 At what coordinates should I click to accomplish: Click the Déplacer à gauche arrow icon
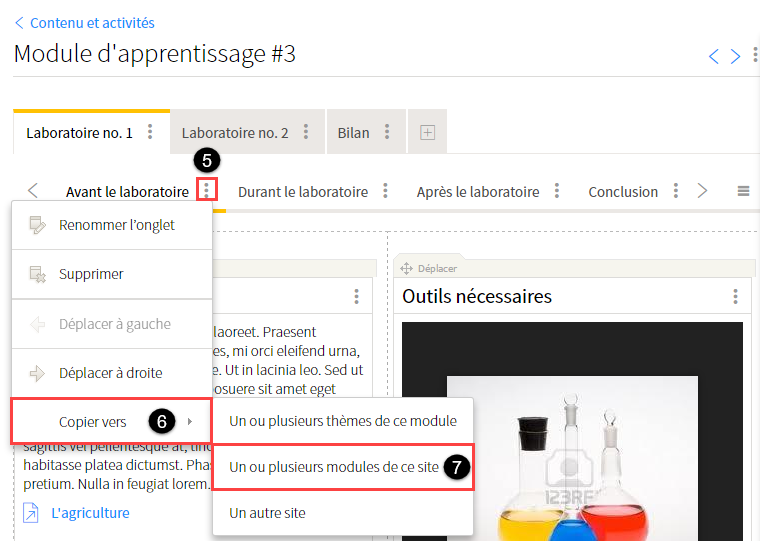(37, 324)
